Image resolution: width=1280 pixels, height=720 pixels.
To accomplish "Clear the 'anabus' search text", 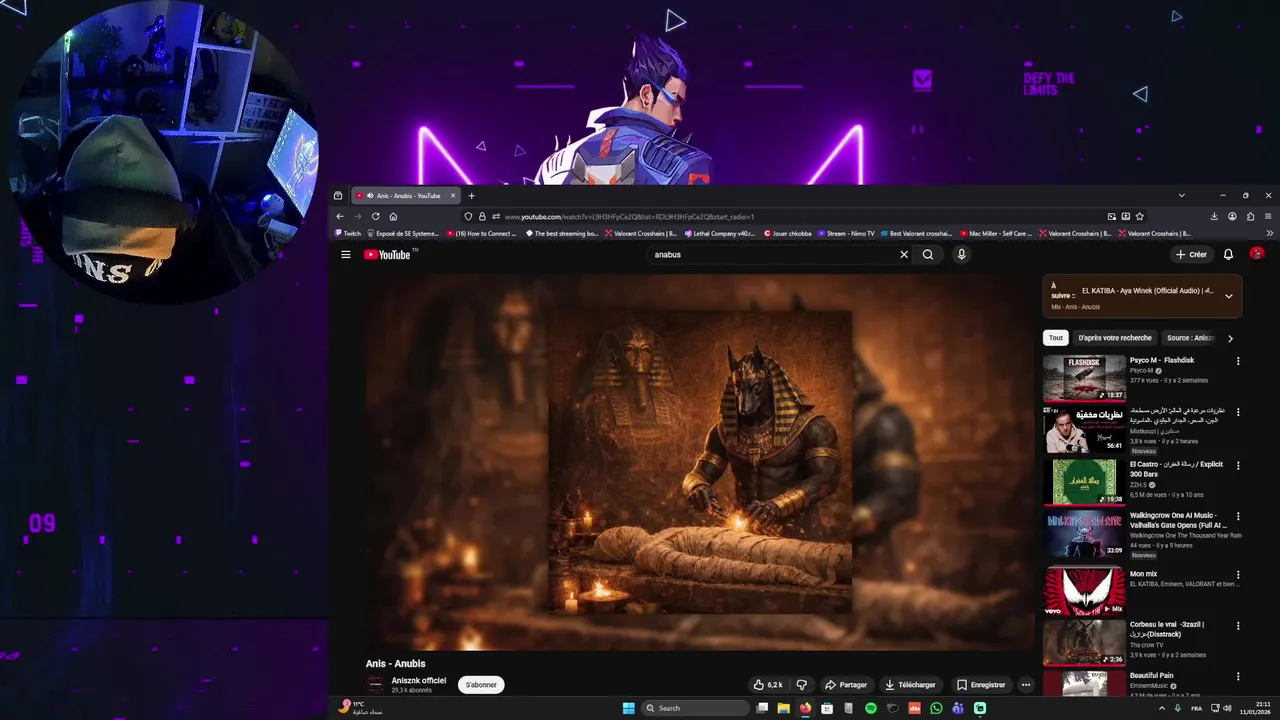I will pos(904,255).
